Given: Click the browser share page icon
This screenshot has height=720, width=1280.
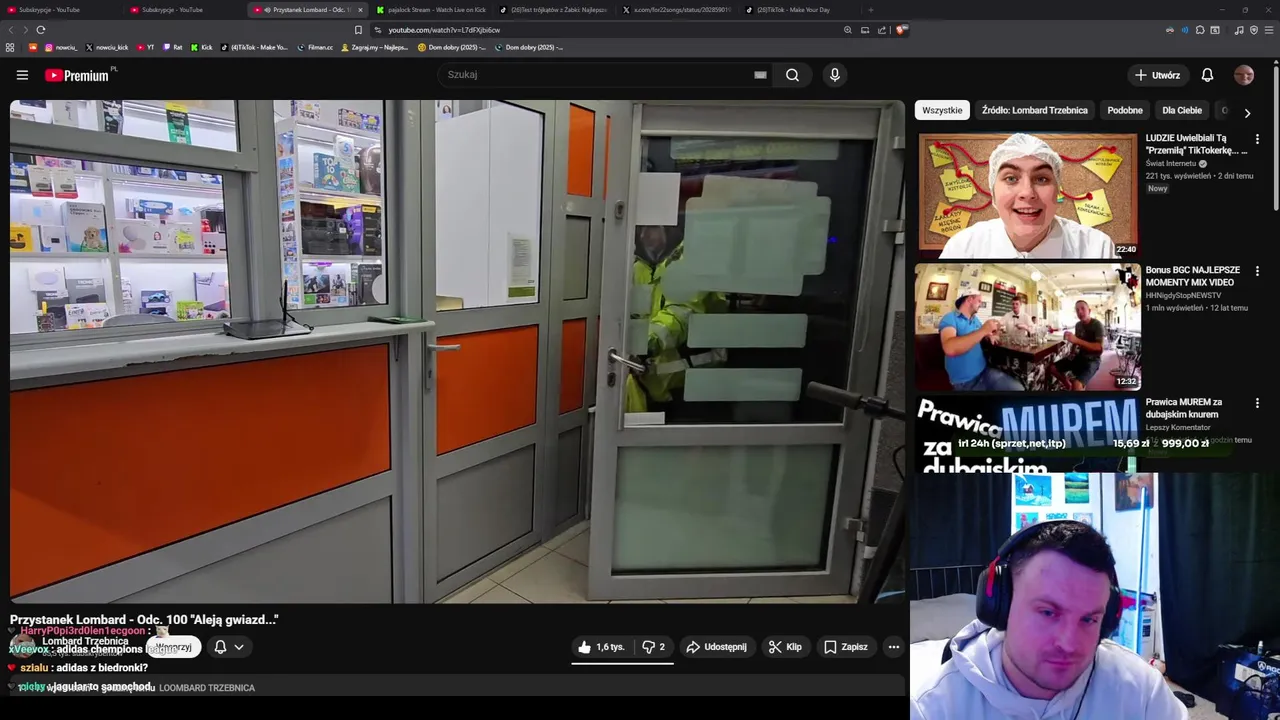Looking at the screenshot, I should (882, 30).
